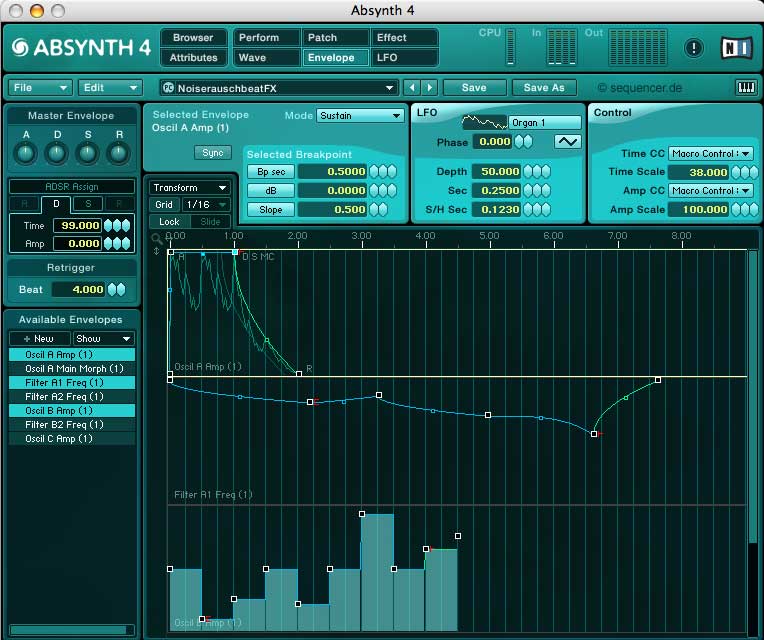Click the ADSR Amp value stepper

[117, 243]
